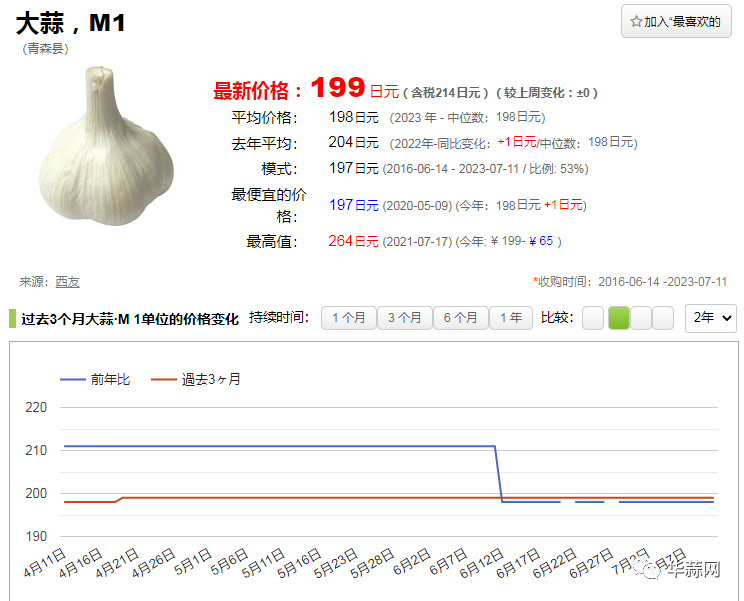Click the 5月16日 axis label
This screenshot has width=744, height=601.
point(300,563)
